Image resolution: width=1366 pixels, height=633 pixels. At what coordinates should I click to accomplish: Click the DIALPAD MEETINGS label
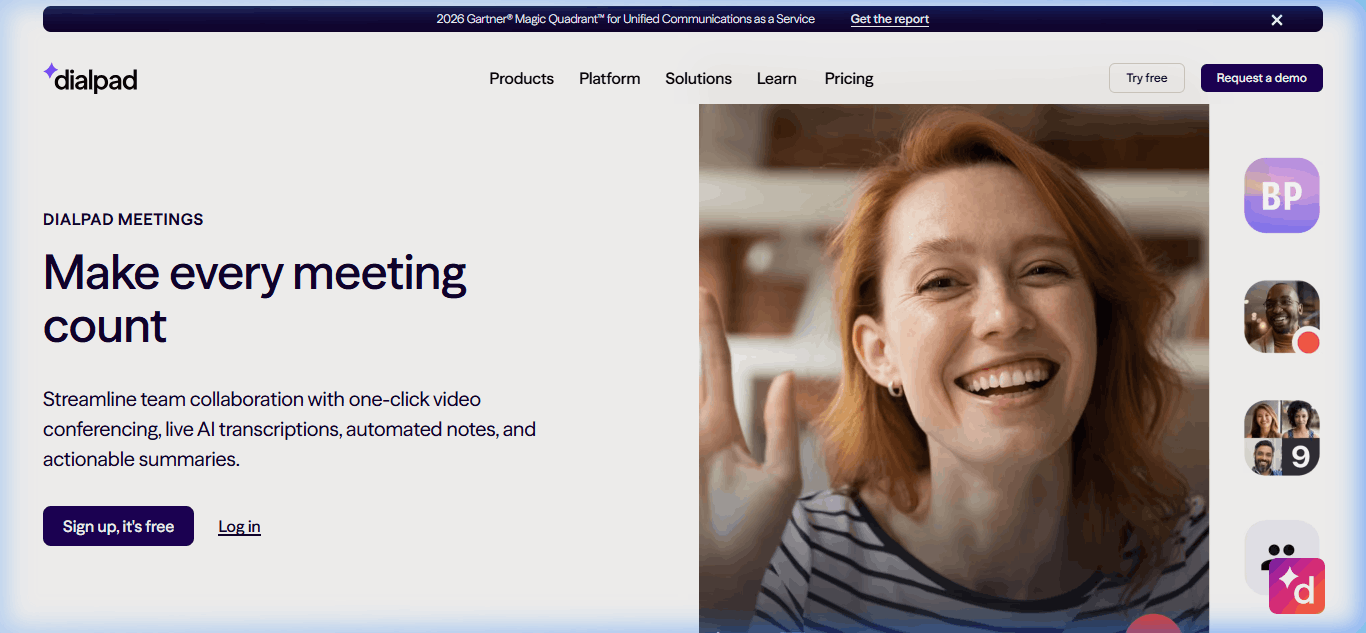tap(123, 219)
